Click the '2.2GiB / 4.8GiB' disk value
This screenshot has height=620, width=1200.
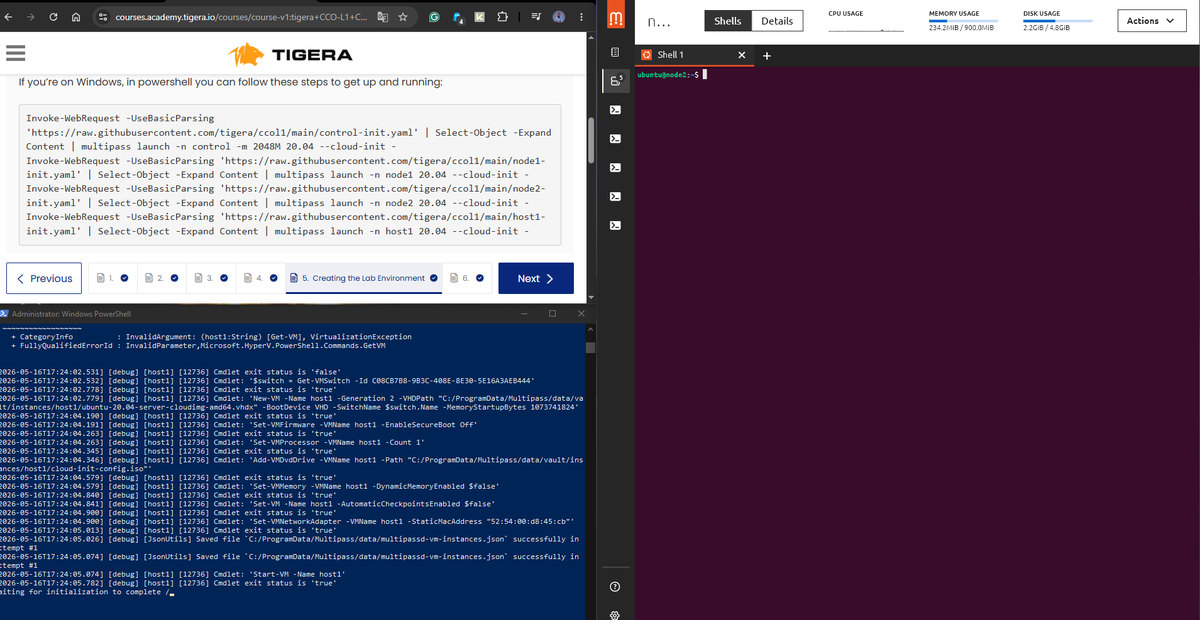coord(1046,28)
